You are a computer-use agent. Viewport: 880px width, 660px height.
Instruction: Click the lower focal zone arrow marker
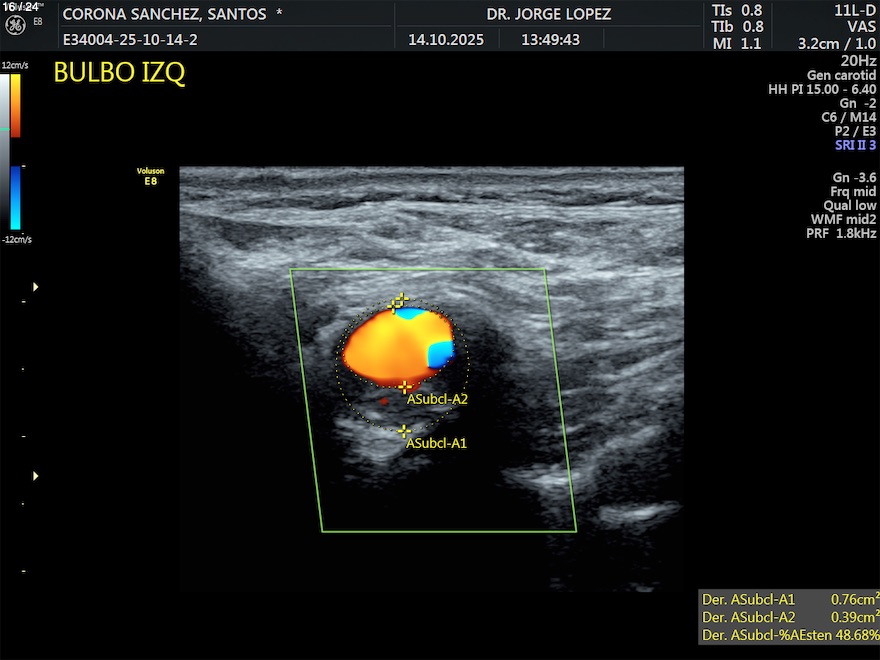pyautogui.click(x=36, y=476)
